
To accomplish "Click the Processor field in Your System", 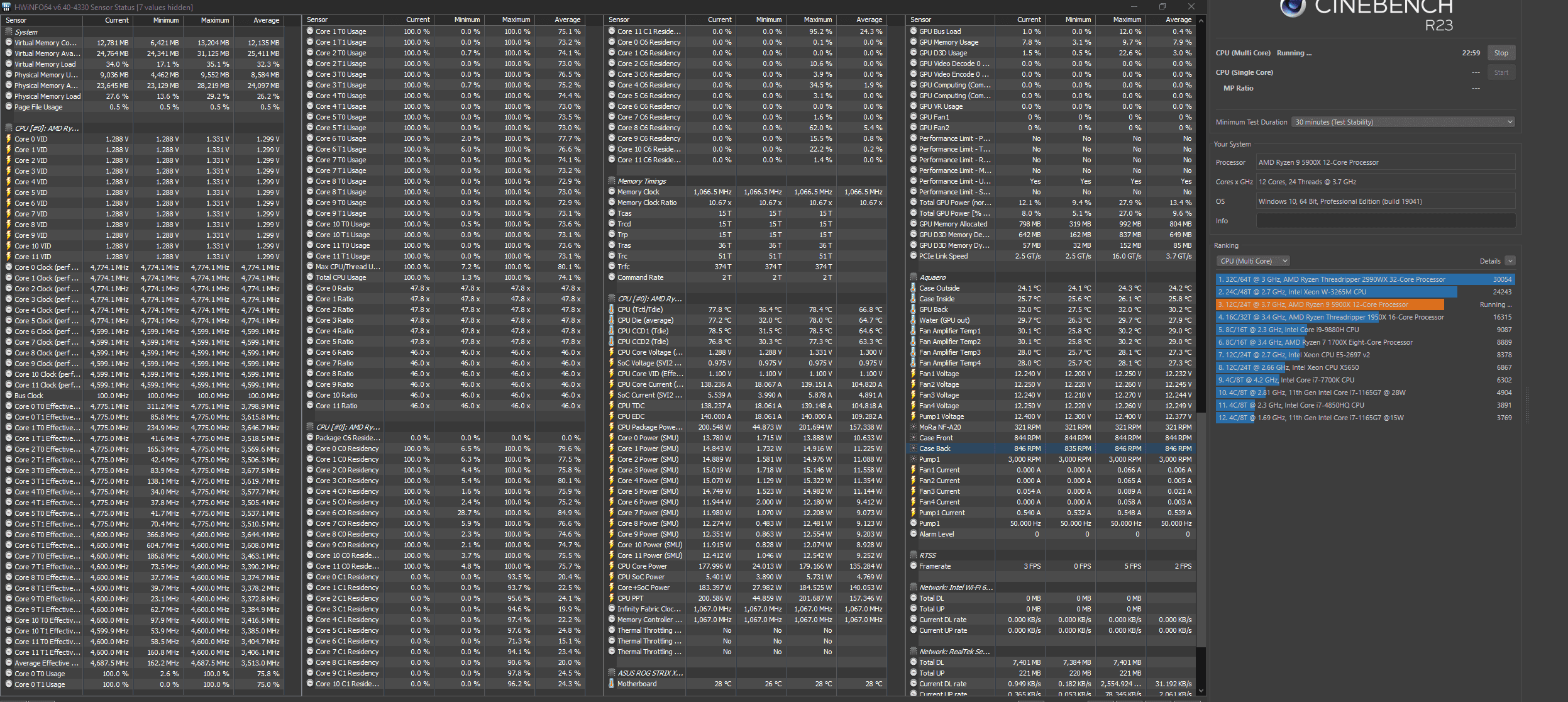I will pyautogui.click(x=1386, y=162).
